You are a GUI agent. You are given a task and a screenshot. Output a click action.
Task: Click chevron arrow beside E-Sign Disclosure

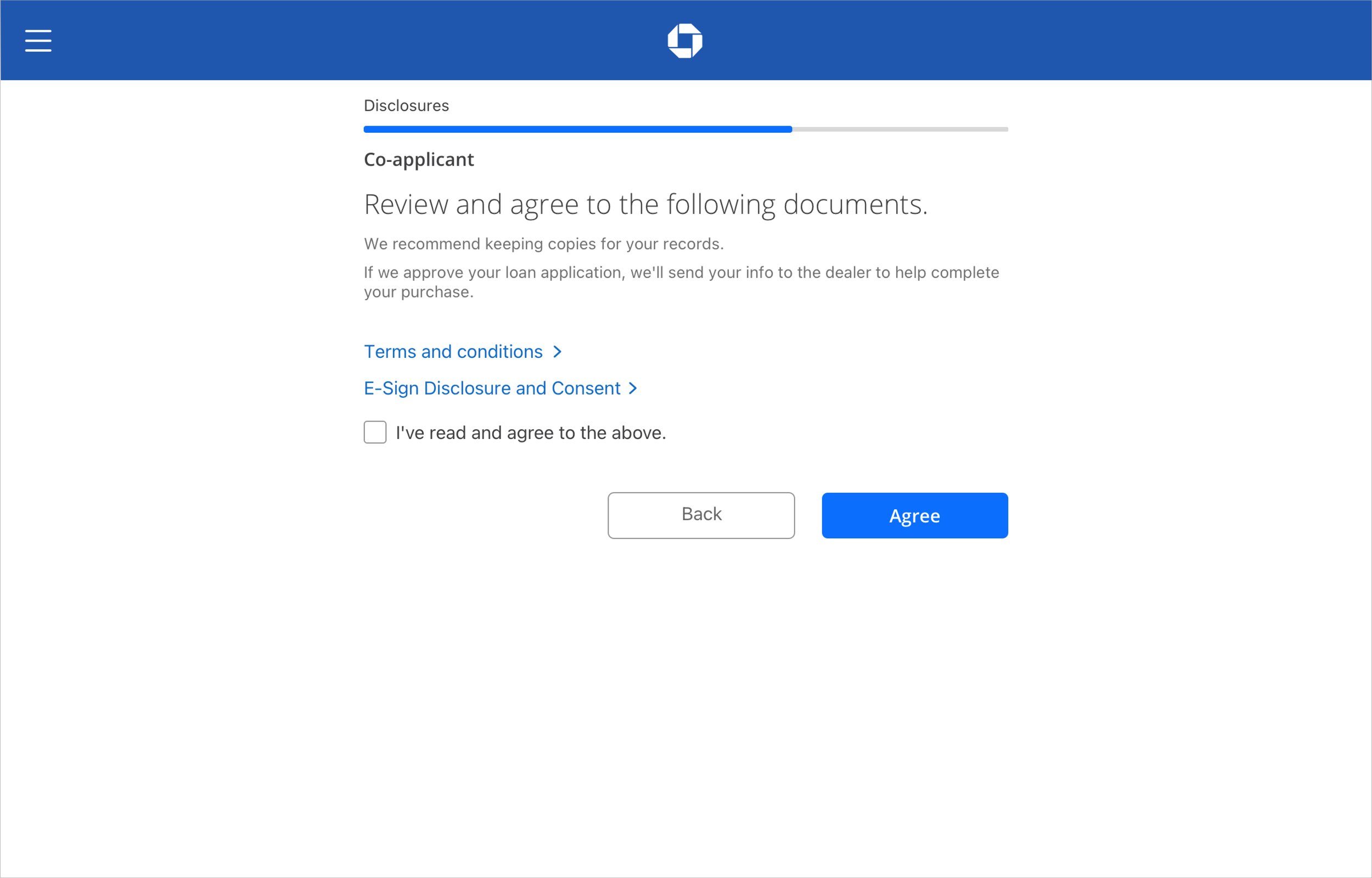point(633,389)
